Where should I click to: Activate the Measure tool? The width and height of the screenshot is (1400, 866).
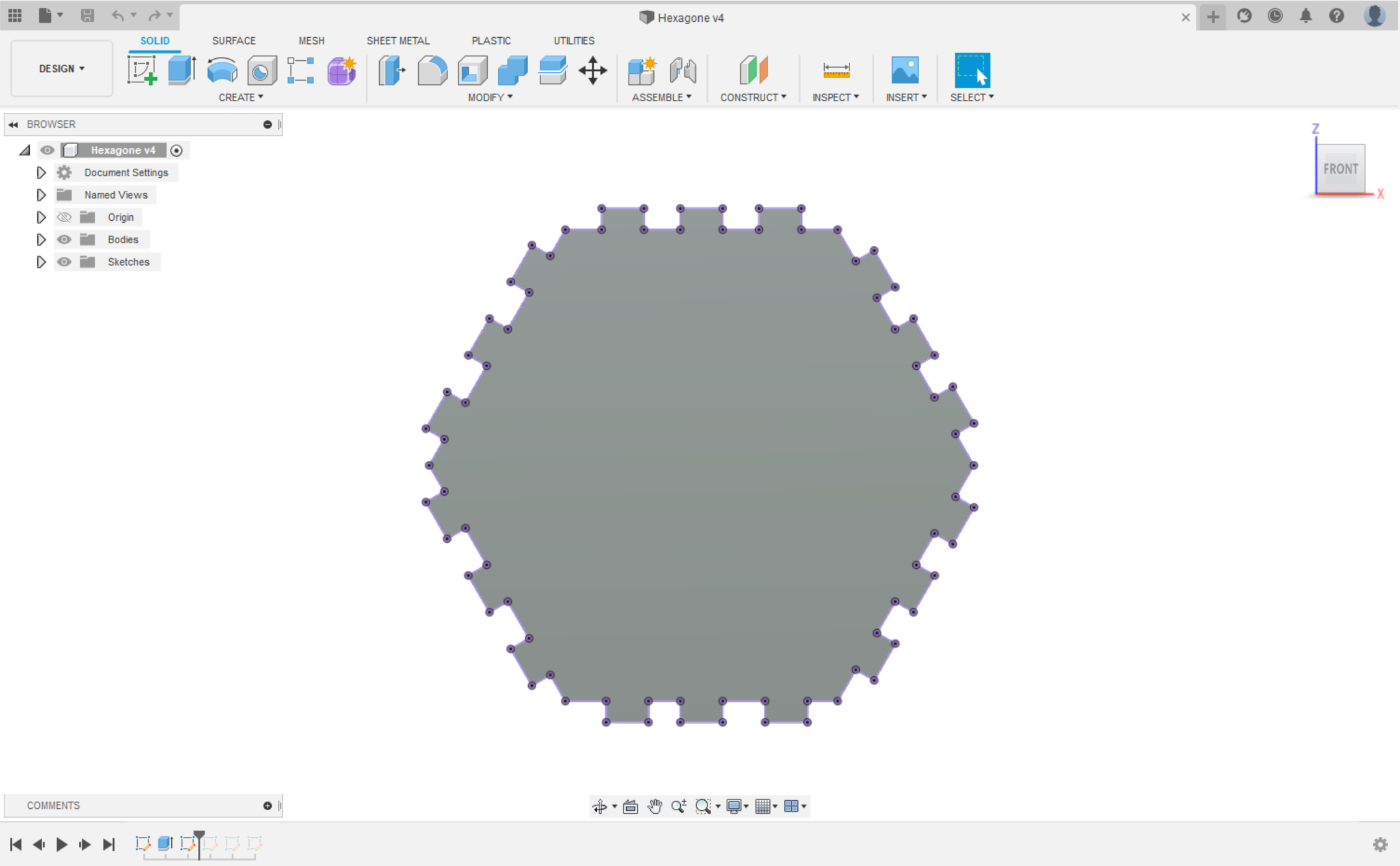836,70
